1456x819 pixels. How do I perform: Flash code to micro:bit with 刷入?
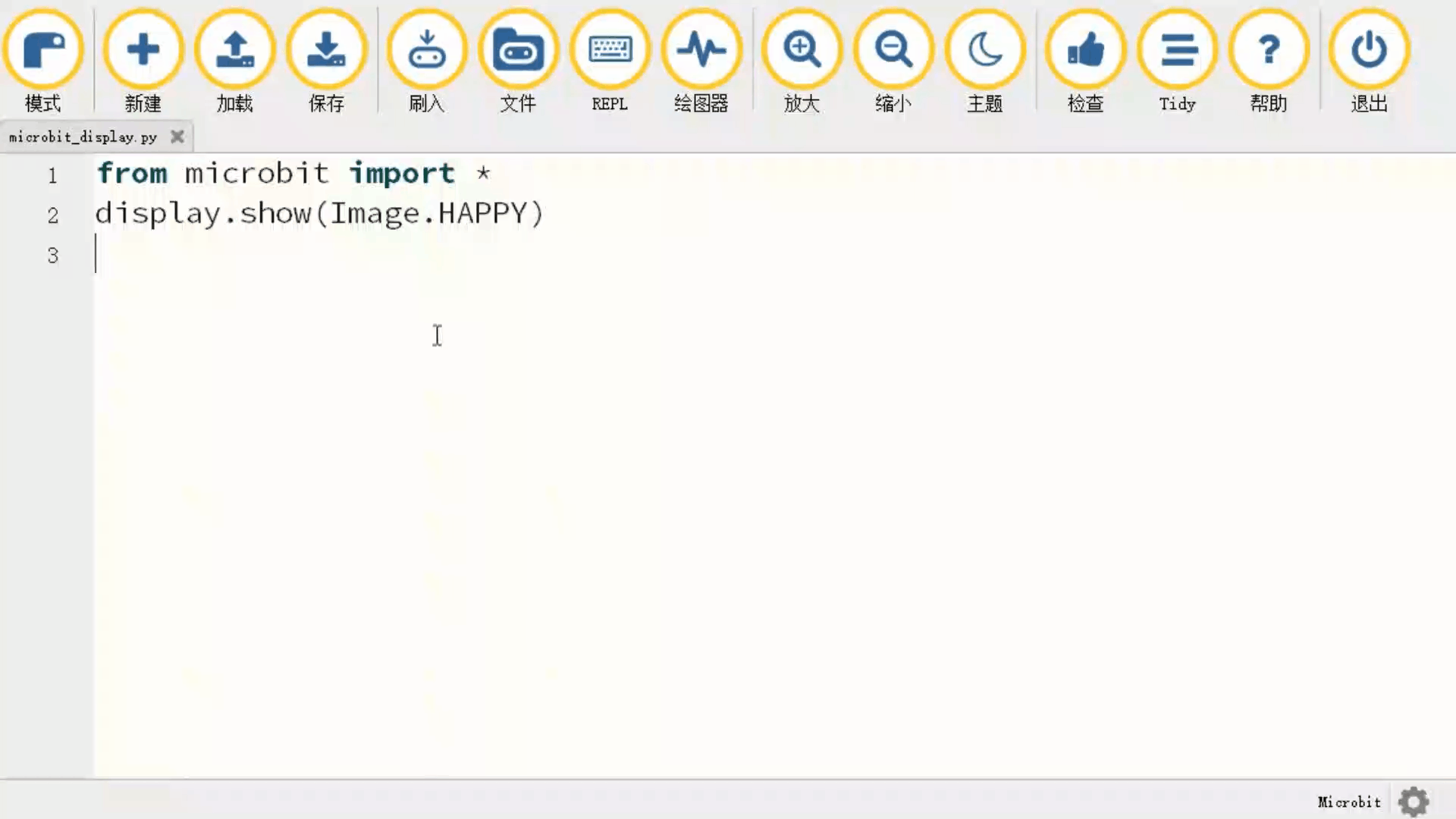click(x=427, y=61)
